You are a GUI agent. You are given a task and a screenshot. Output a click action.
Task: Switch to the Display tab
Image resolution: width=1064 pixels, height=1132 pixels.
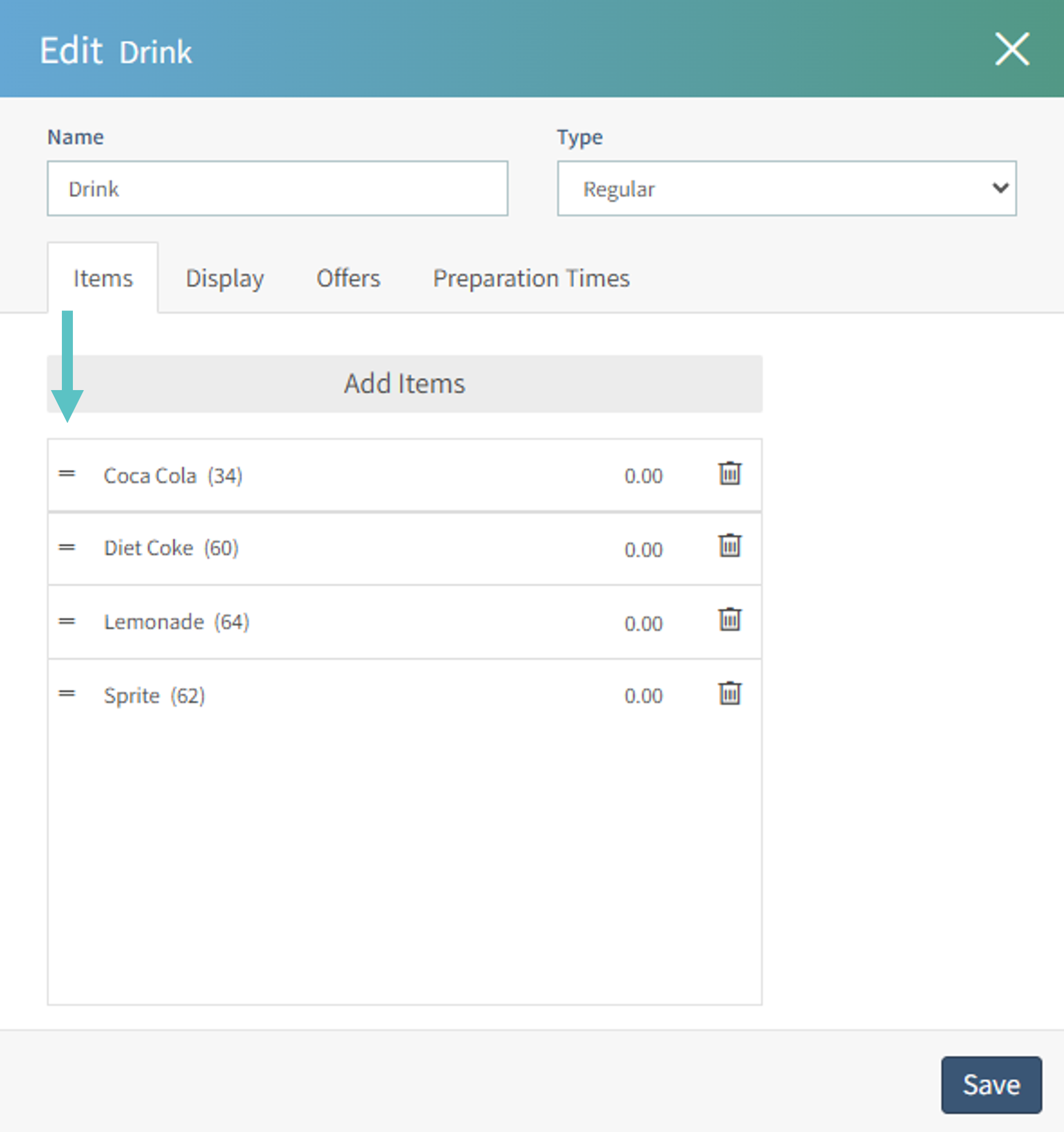coord(224,278)
